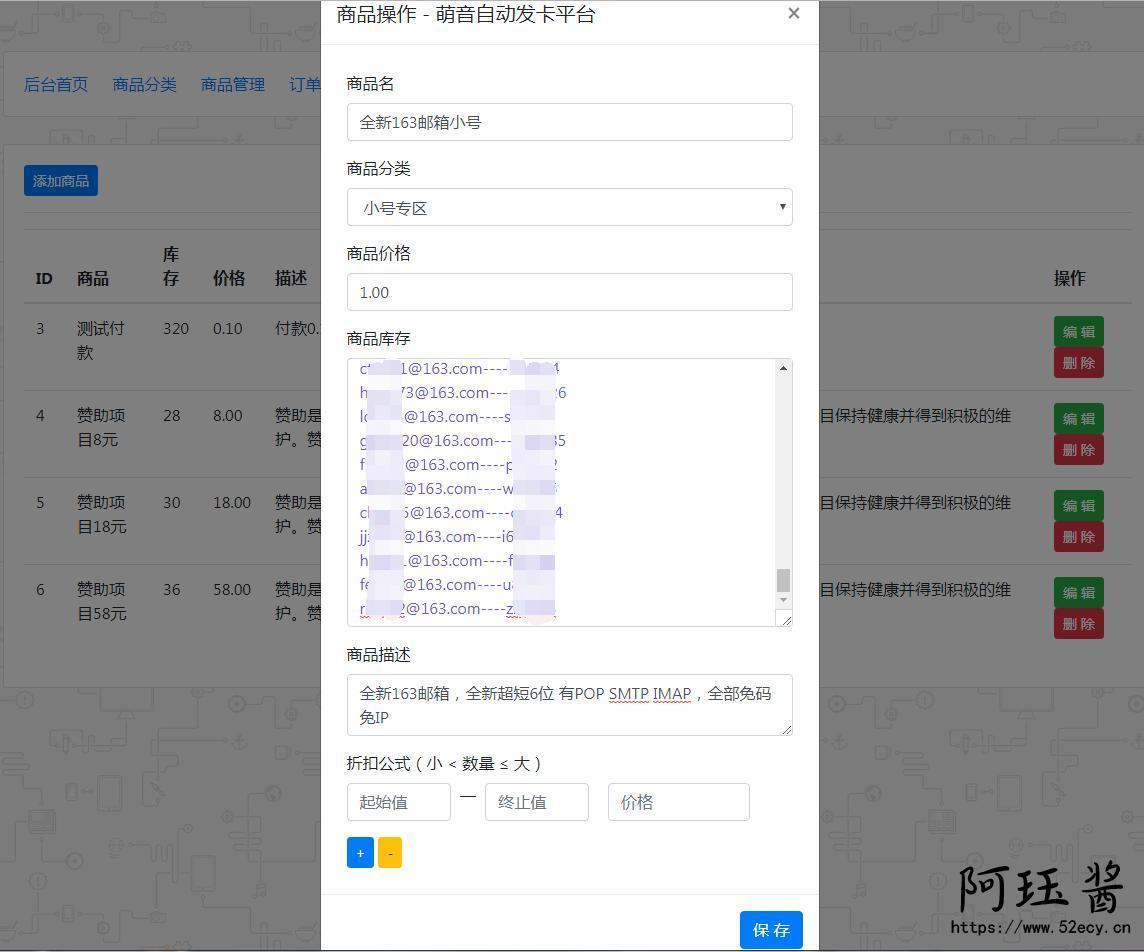Viewport: 1144px width, 952px height.
Task: Click 编辑 for the 赞助项目8元 row
Action: coord(1078,419)
